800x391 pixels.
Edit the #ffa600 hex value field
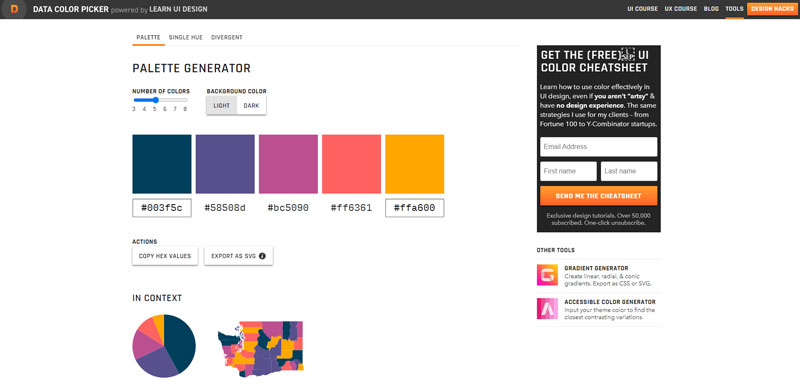click(414, 208)
